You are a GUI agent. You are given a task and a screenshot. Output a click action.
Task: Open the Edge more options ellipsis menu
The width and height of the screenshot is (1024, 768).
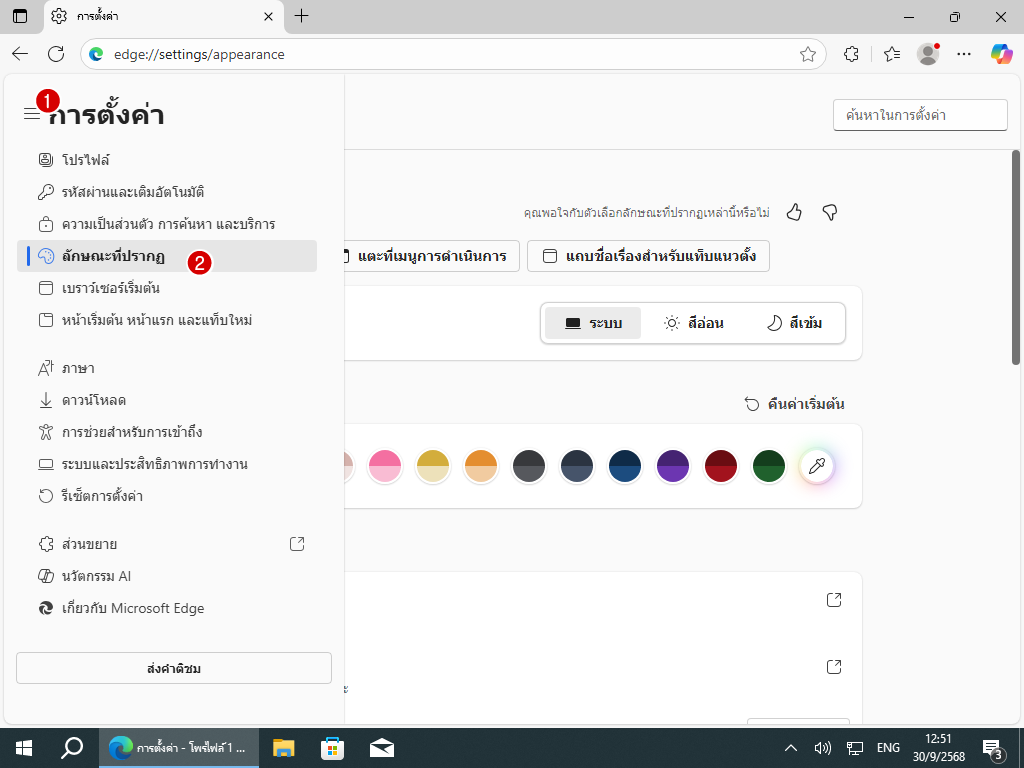(x=964, y=54)
